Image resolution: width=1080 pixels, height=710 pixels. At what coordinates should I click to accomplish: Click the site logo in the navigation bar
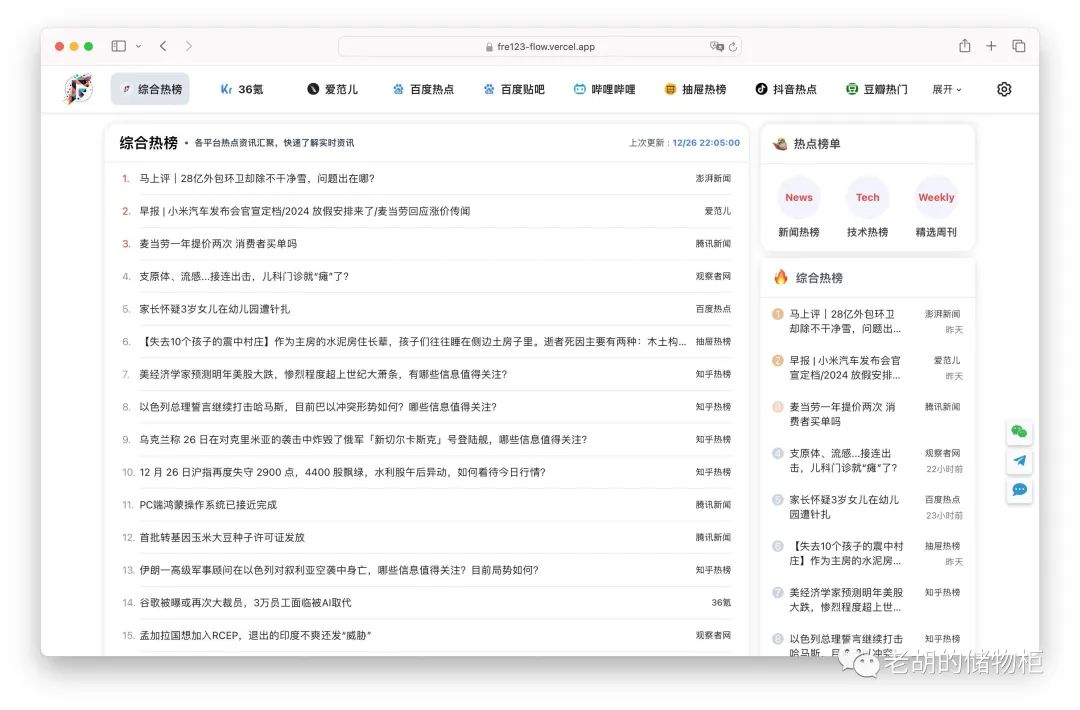79,89
